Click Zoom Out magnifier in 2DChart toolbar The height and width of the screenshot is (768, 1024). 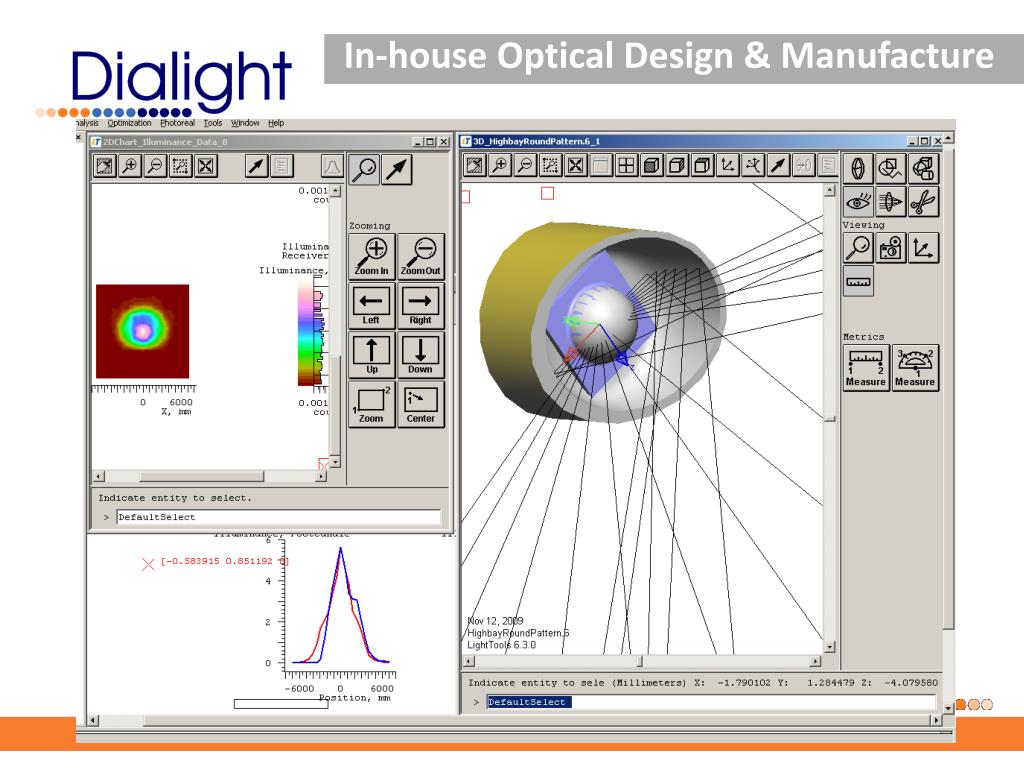tap(155, 166)
